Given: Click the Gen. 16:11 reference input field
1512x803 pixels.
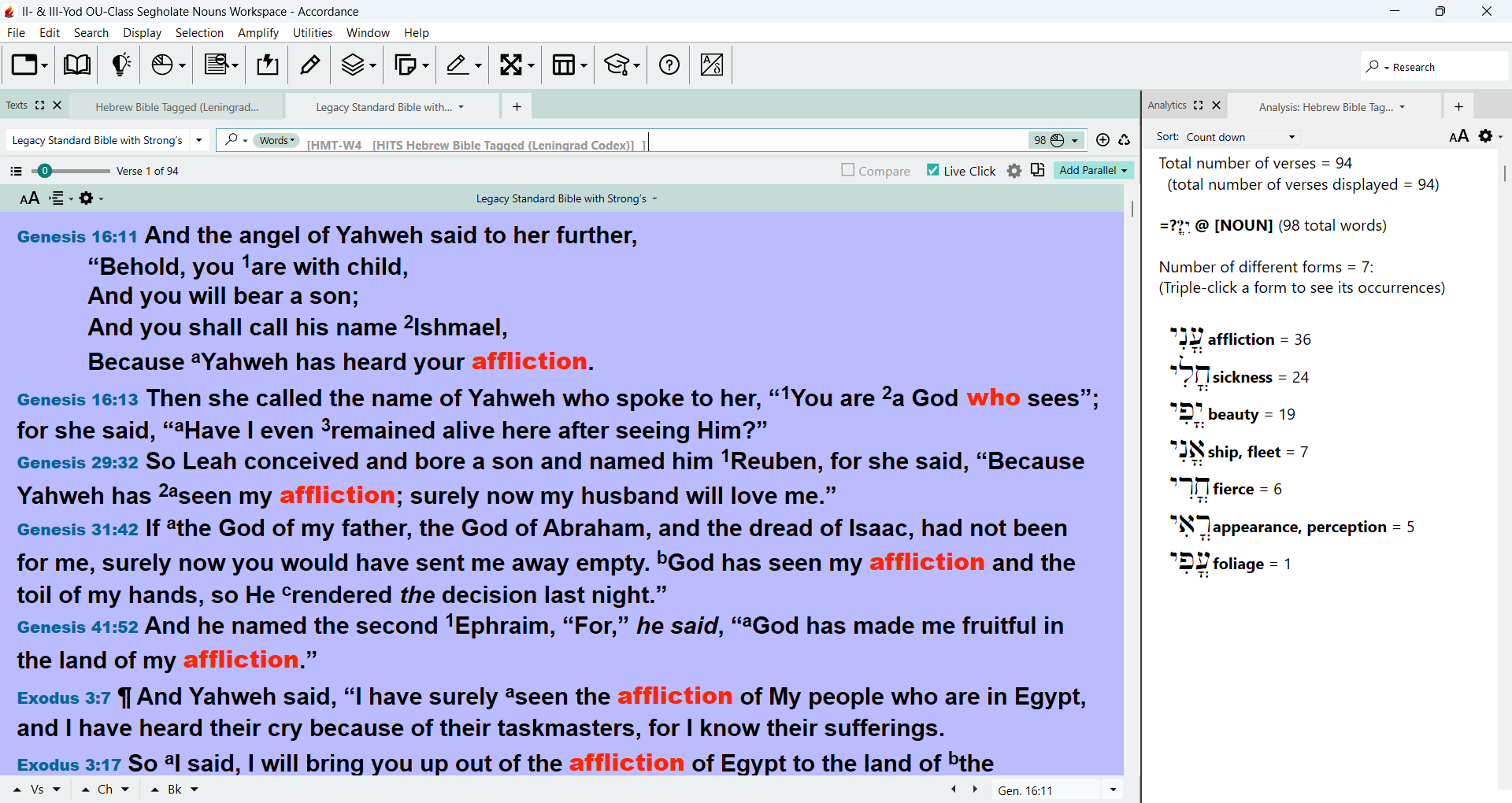Looking at the screenshot, I should point(1047,790).
